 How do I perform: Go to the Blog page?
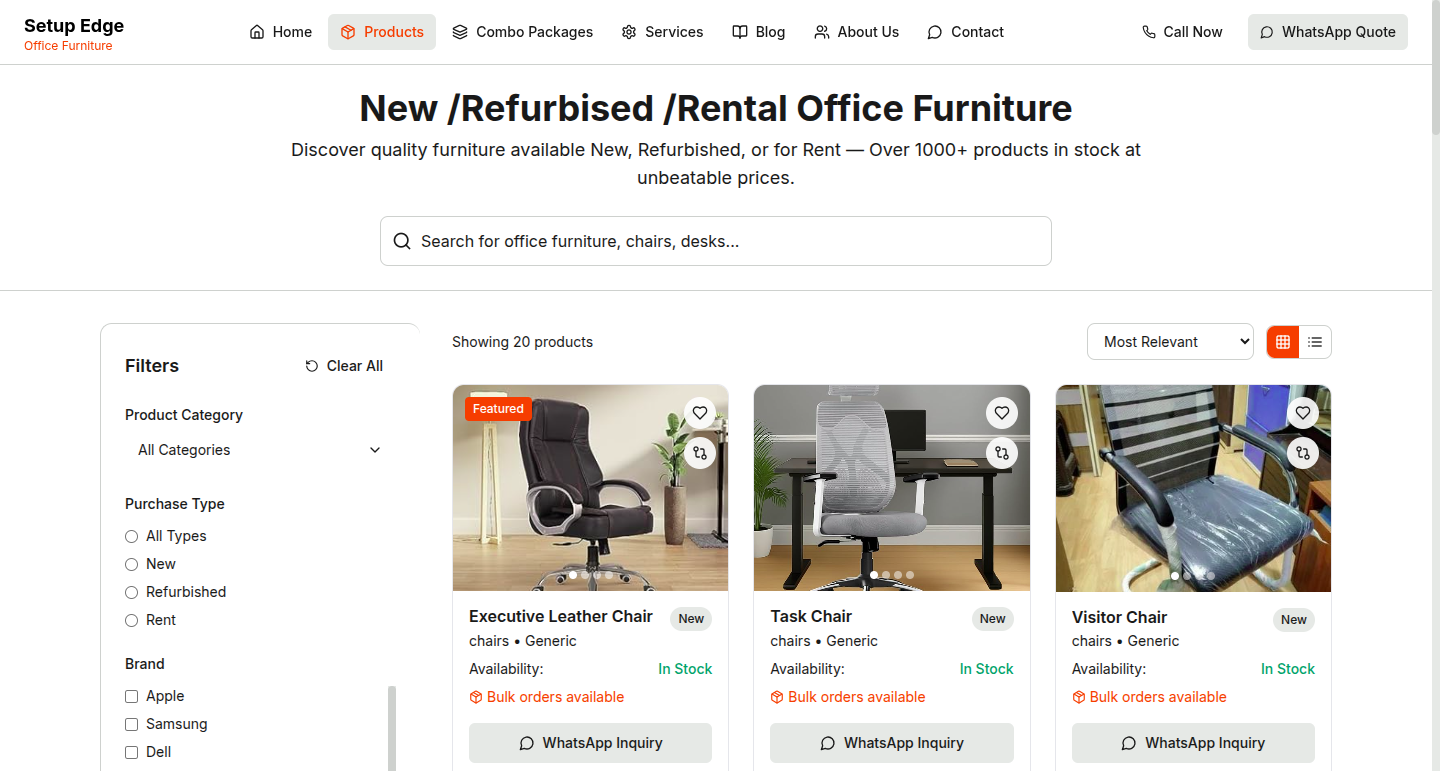tap(758, 32)
